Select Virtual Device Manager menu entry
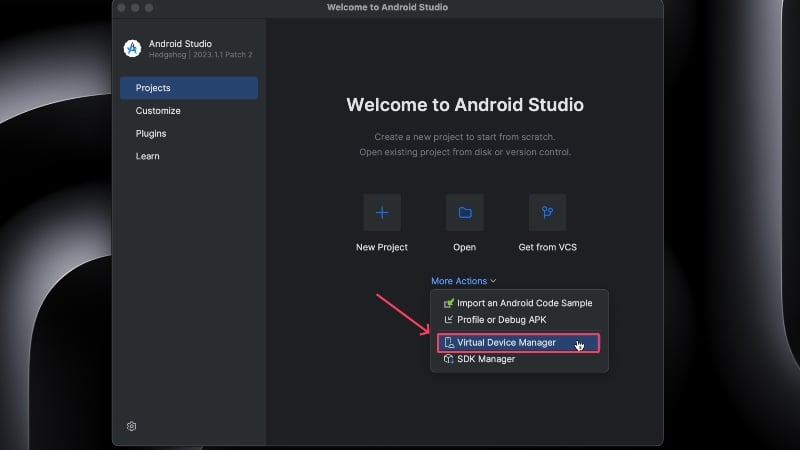 518,343
